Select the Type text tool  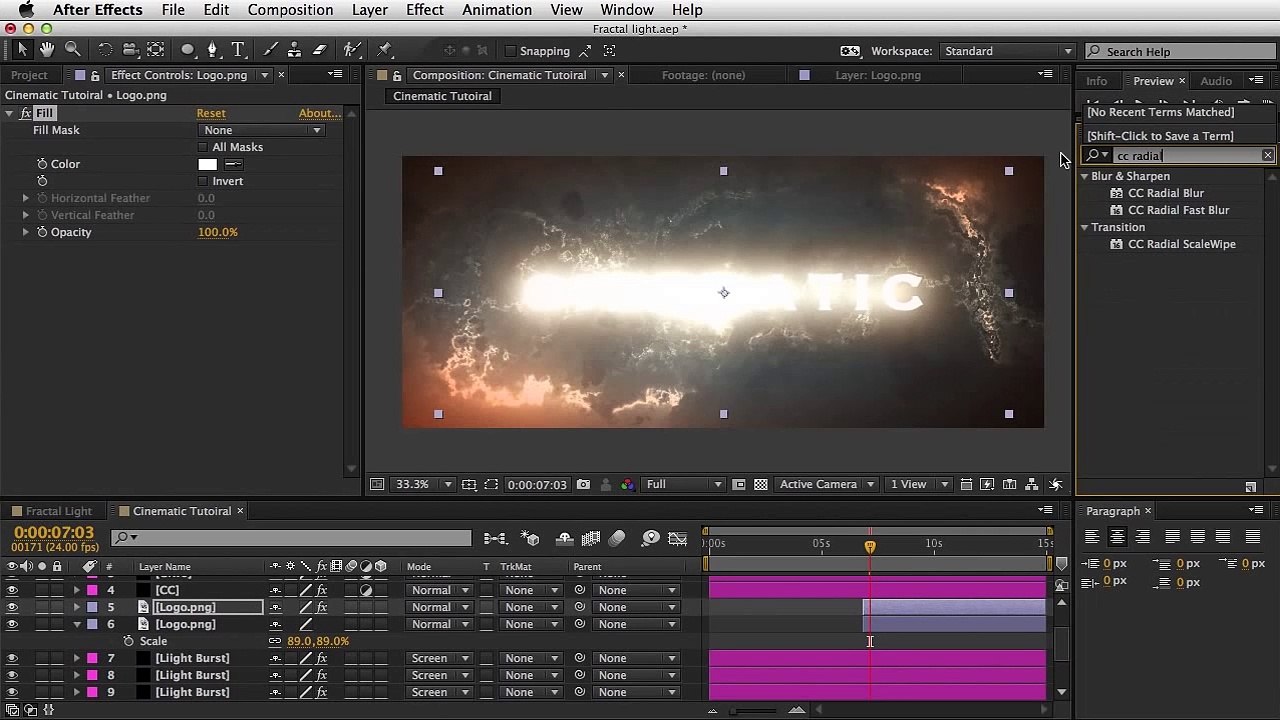(x=238, y=49)
